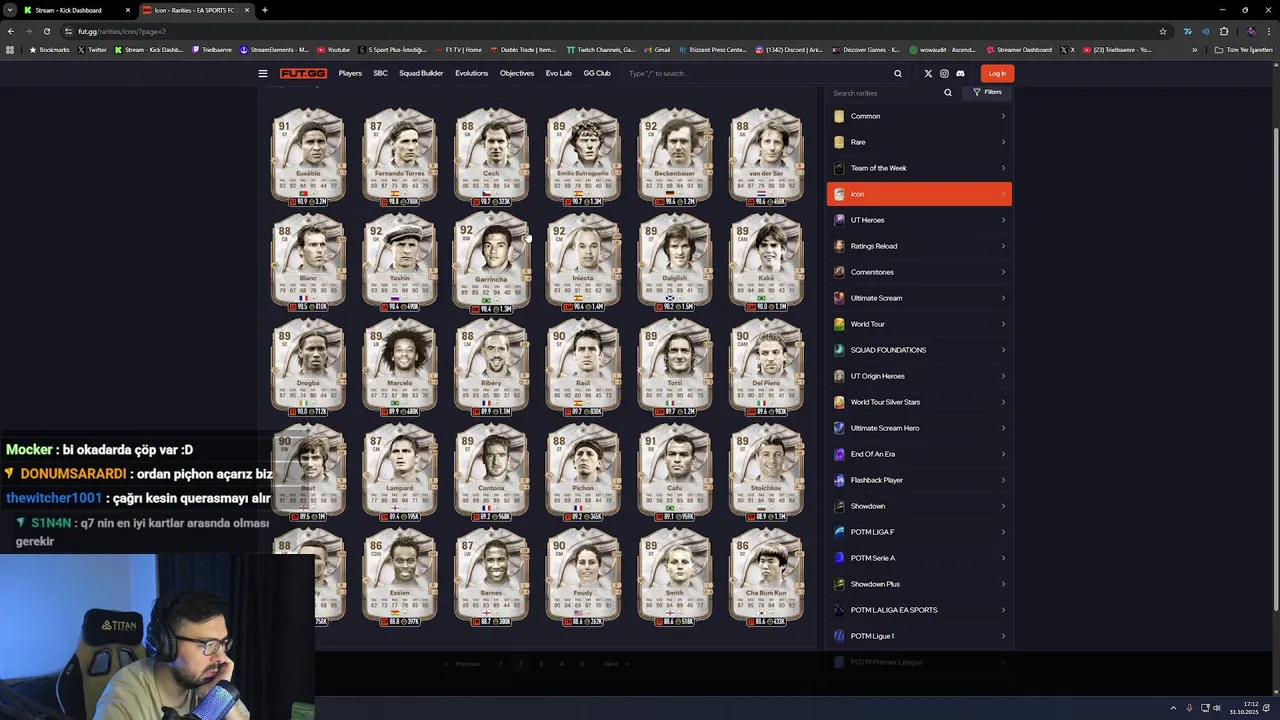The height and width of the screenshot is (720, 1280).
Task: Expand the UT Origin Heroes chevron
Action: pyautogui.click(x=1003, y=376)
